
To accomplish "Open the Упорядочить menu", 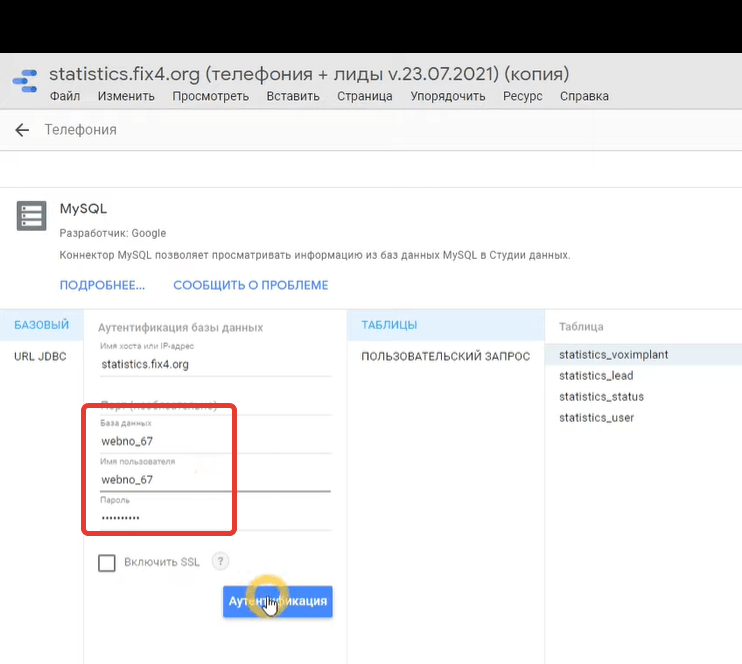I will [x=448, y=96].
